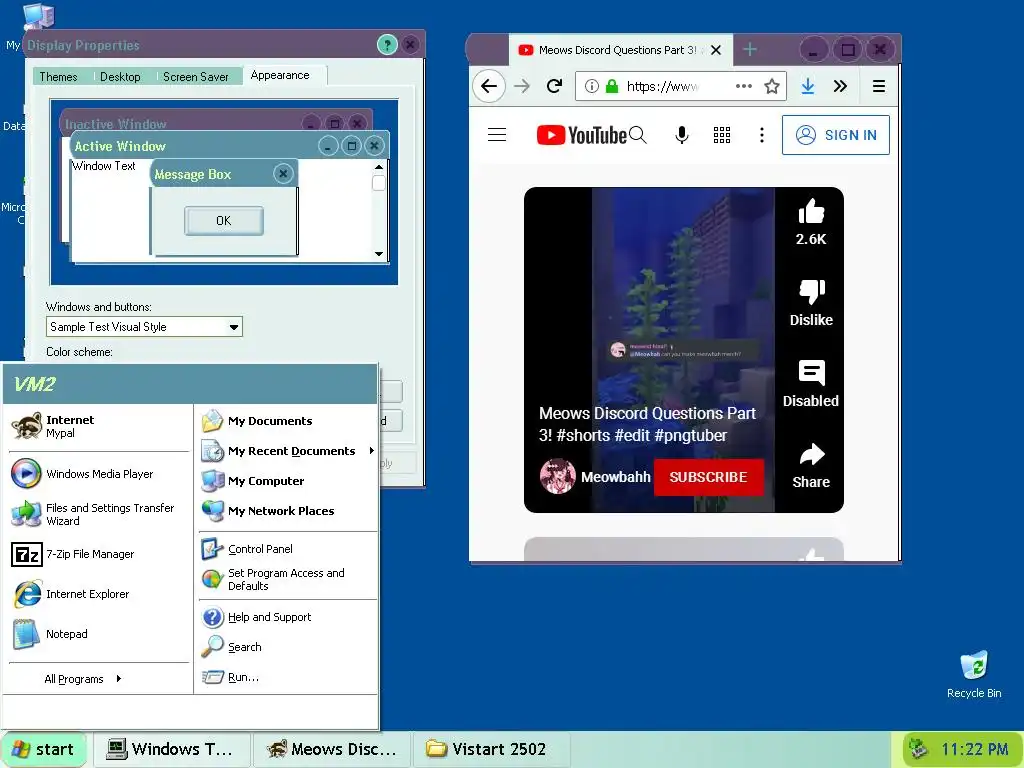Switch to the Screen Saver tab

coord(196,76)
